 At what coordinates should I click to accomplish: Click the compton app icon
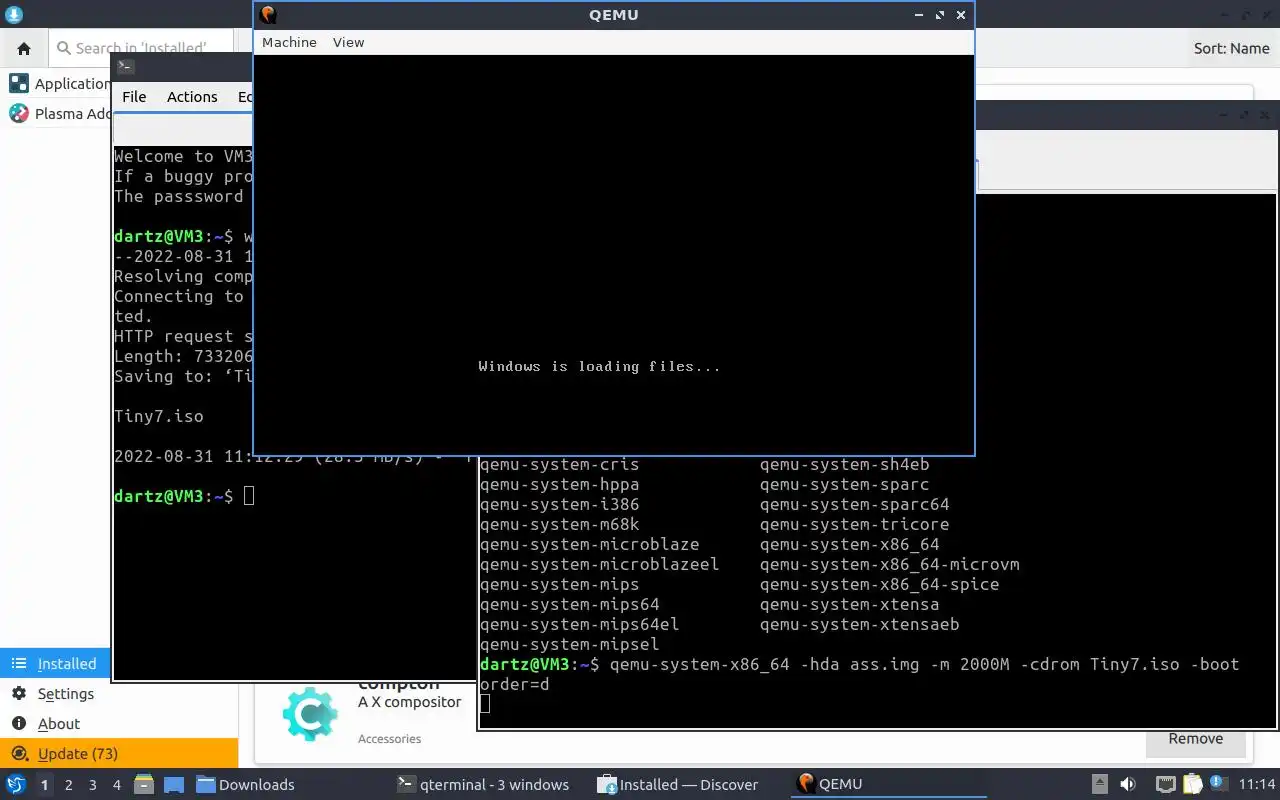309,713
